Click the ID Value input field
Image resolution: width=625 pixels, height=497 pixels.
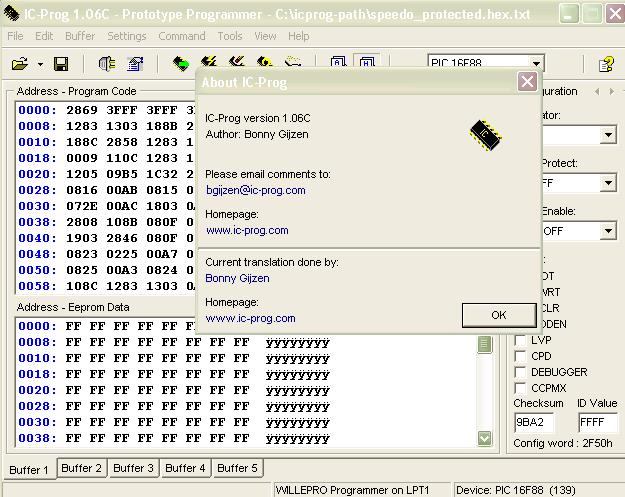[598, 423]
